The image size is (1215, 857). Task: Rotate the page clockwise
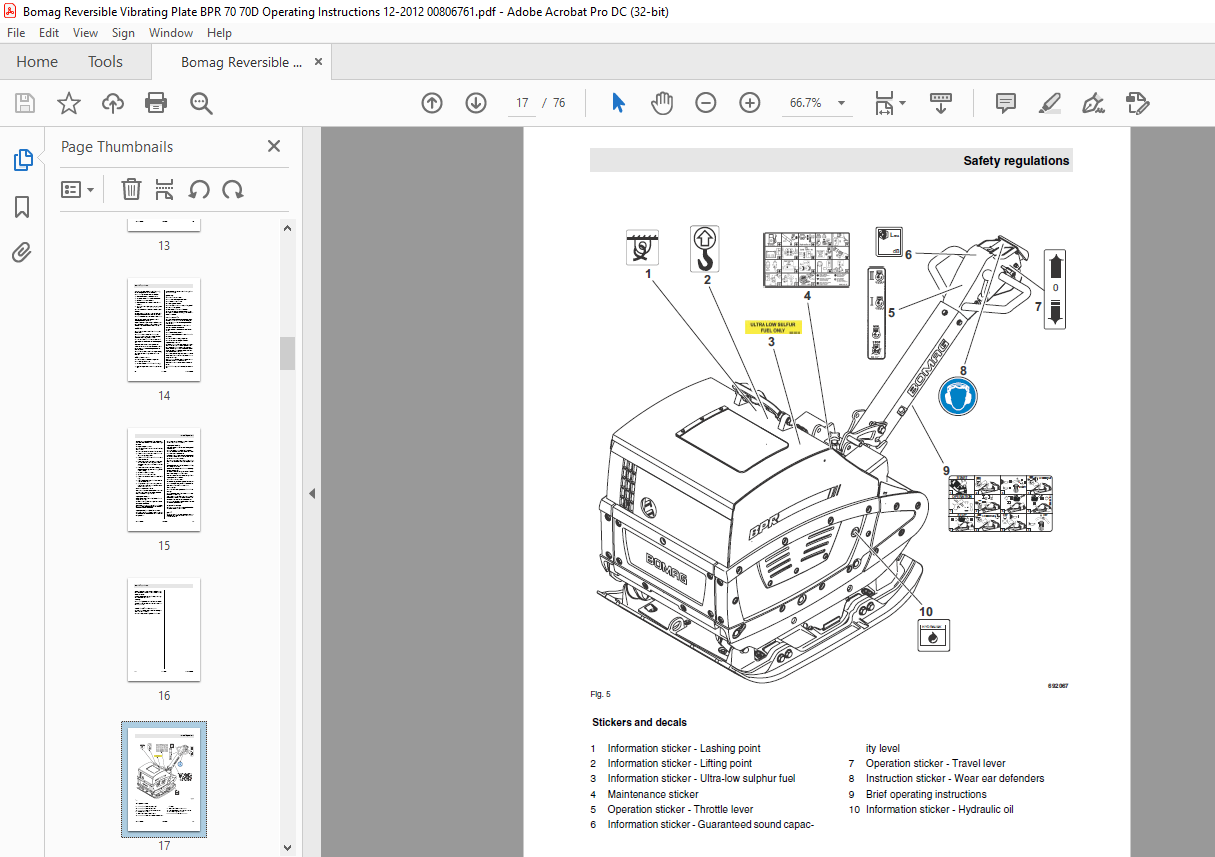coord(233,189)
